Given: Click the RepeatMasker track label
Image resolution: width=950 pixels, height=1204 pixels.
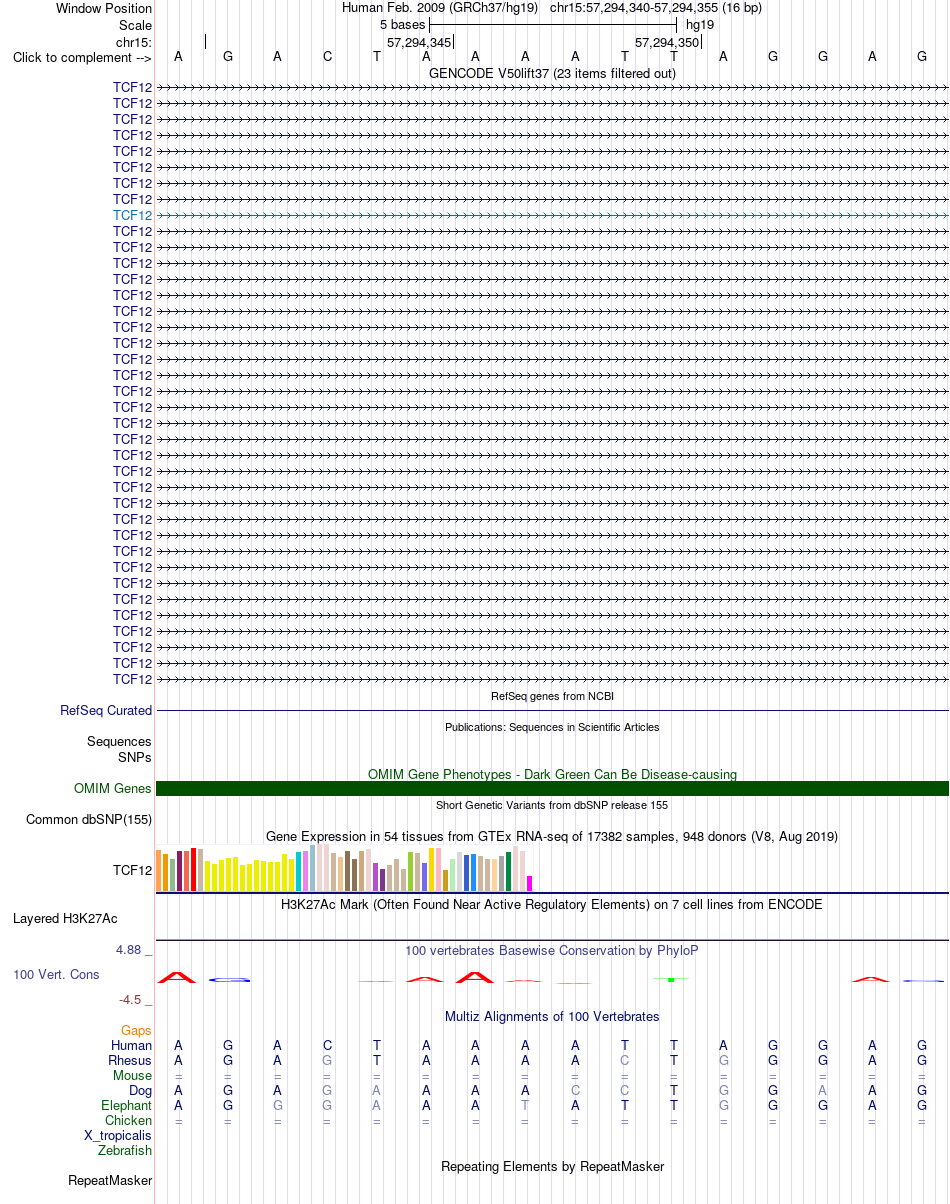Looking at the screenshot, I should 110,1180.
